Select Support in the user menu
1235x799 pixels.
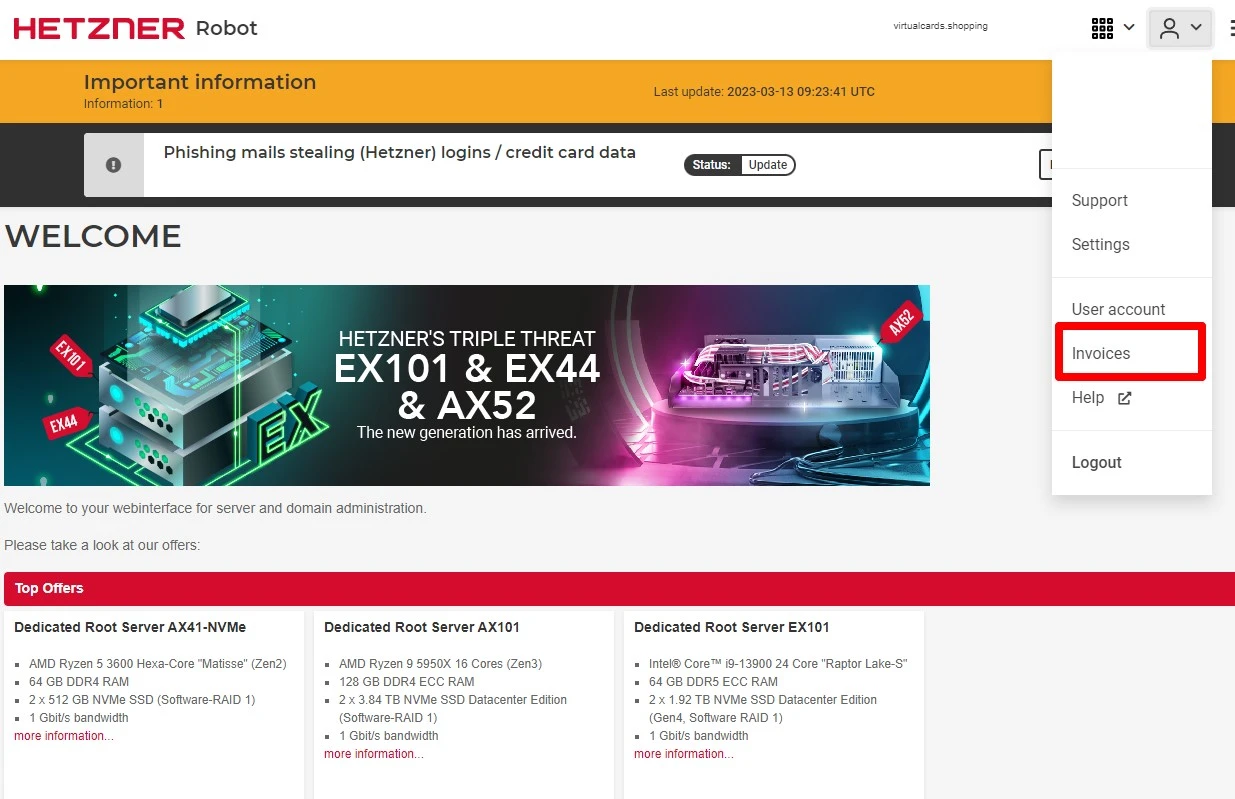[1099, 200]
